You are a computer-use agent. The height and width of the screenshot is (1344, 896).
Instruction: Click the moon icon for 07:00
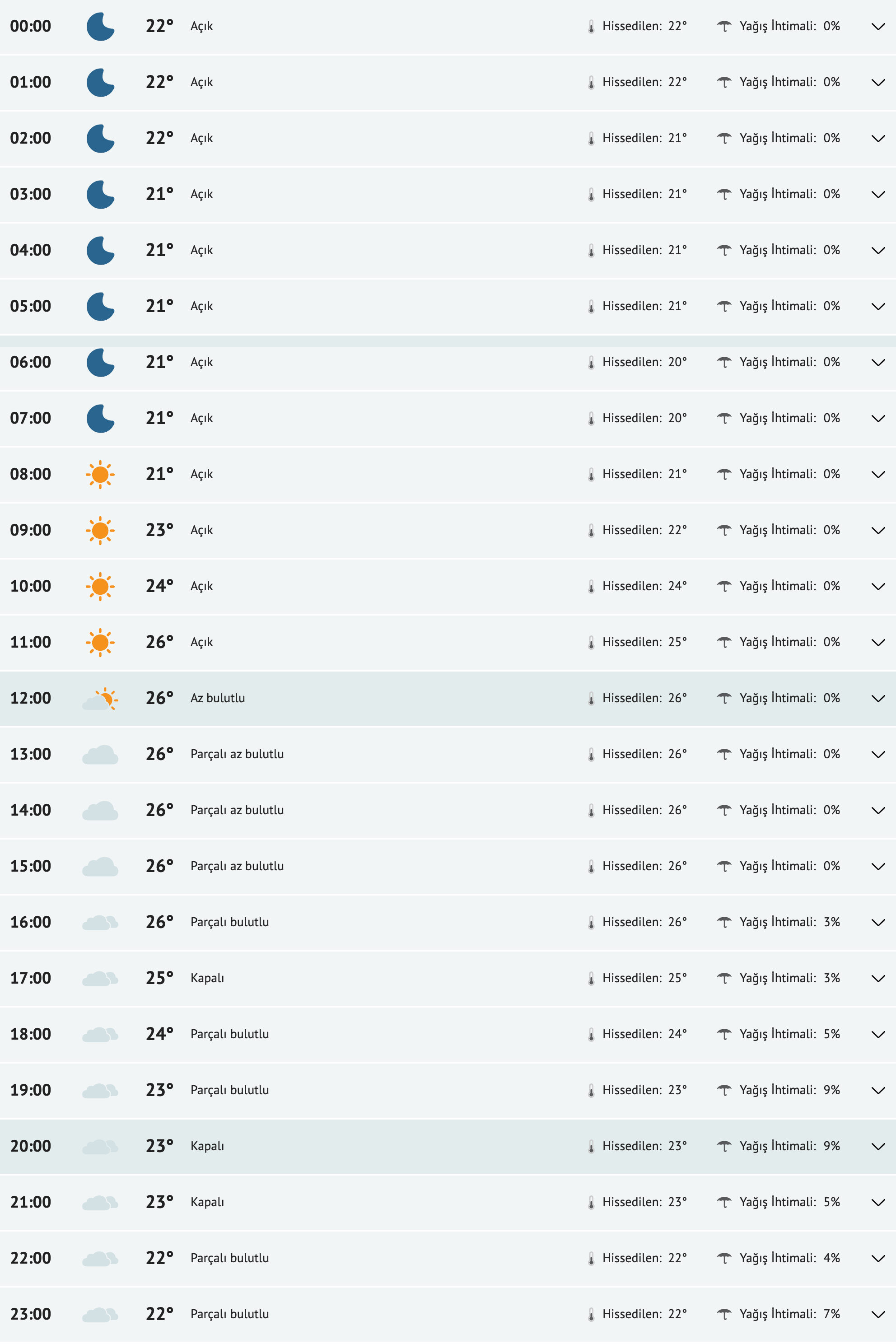(x=100, y=418)
